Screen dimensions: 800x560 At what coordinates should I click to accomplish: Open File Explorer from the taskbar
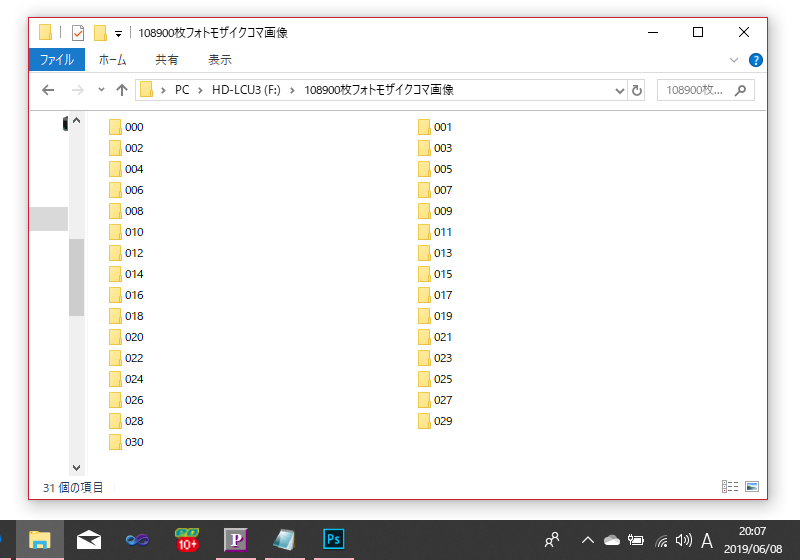pyautogui.click(x=39, y=540)
